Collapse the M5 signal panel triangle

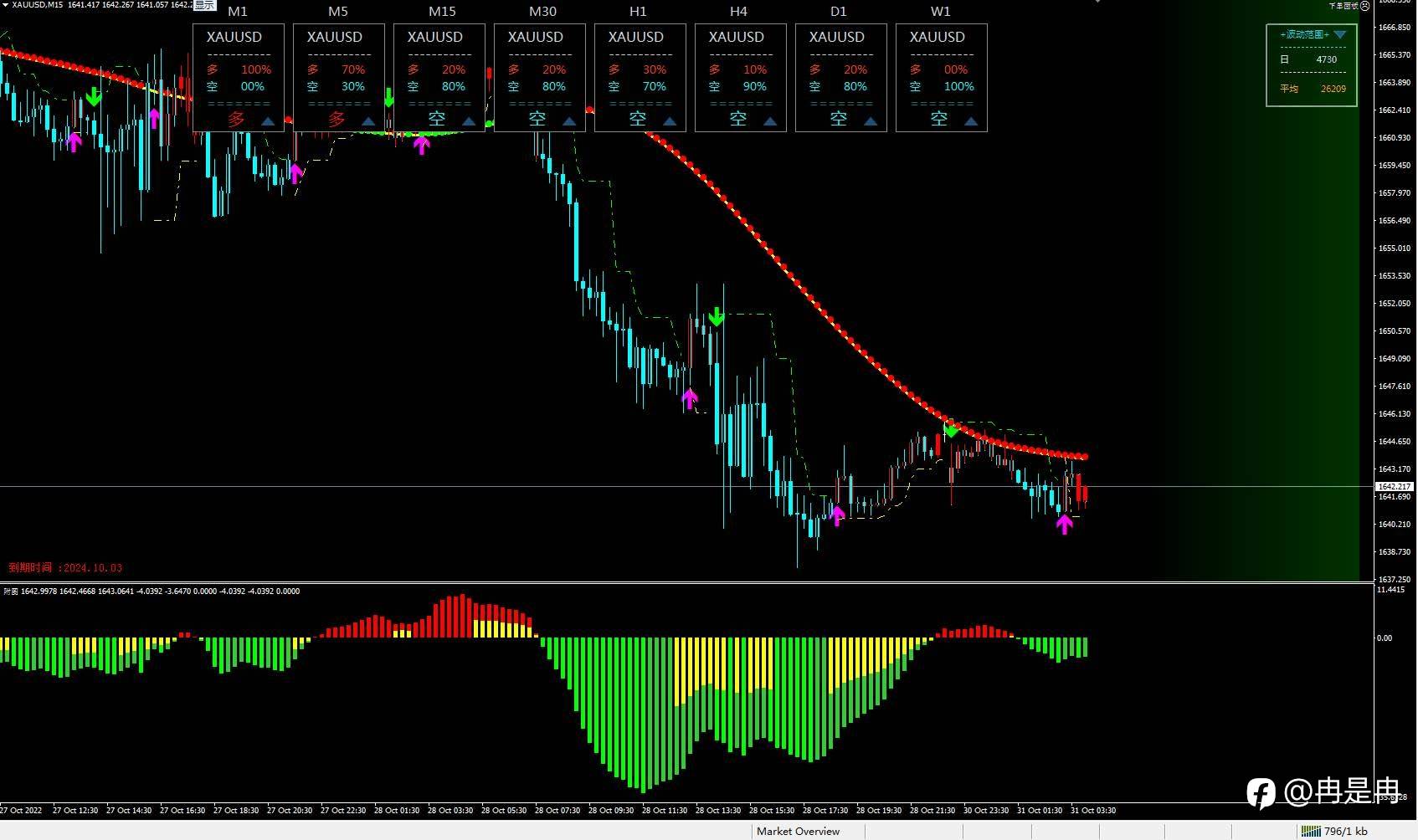click(x=368, y=121)
